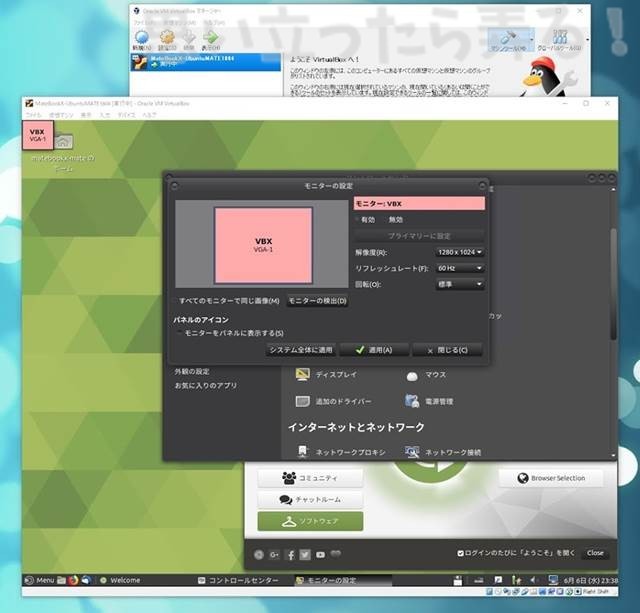Open デバイス menu in the VM window

tap(127, 115)
